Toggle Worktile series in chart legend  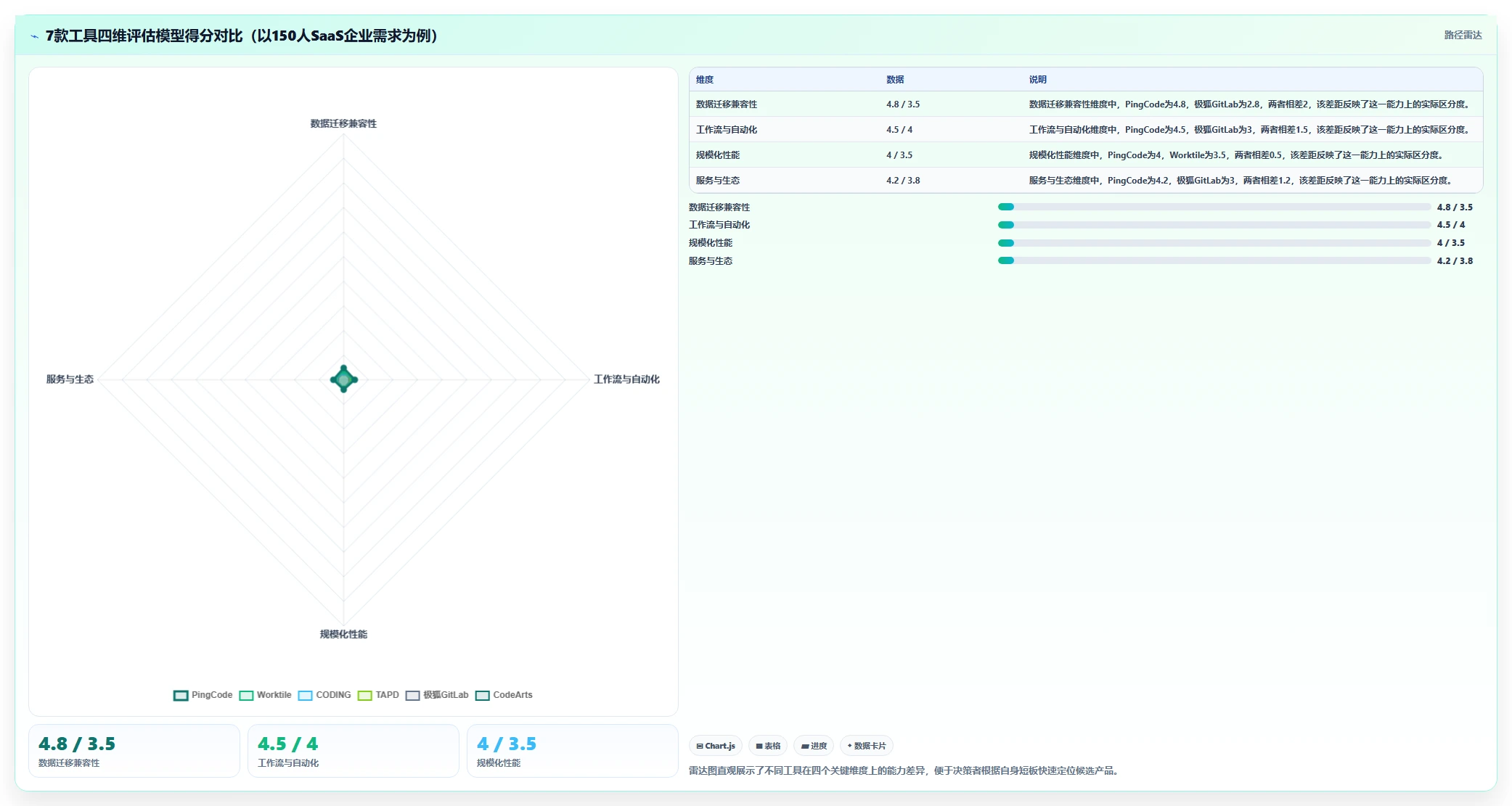click(x=266, y=695)
